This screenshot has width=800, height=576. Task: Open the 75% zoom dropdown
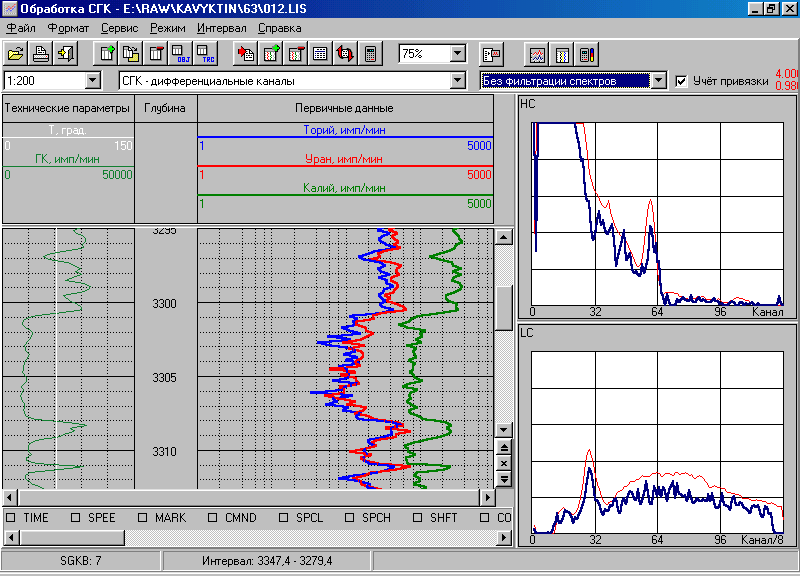[x=458, y=53]
